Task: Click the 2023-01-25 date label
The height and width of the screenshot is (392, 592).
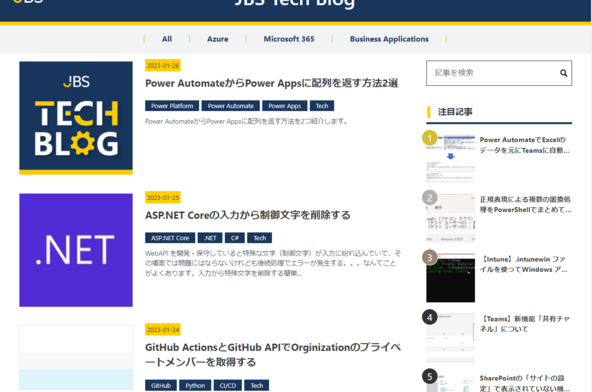Action: point(163,198)
